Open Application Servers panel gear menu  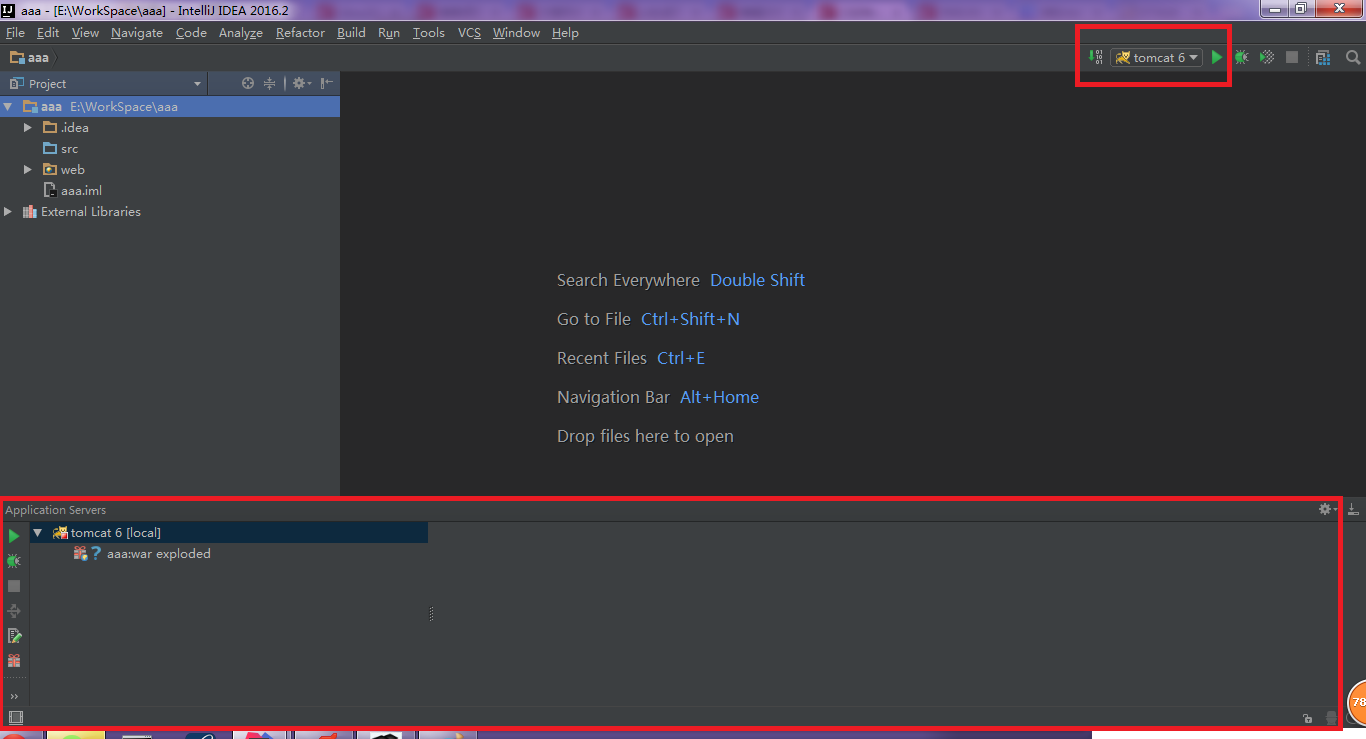tap(1327, 509)
